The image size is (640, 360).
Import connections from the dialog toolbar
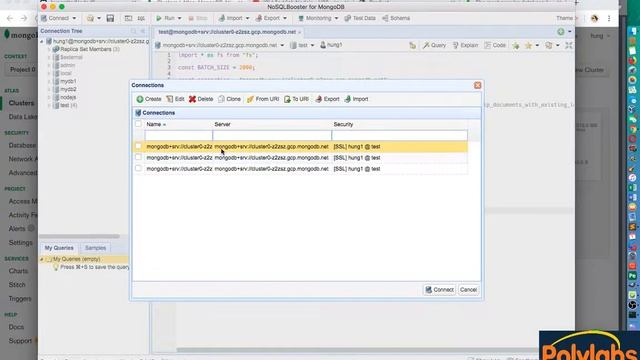point(356,99)
